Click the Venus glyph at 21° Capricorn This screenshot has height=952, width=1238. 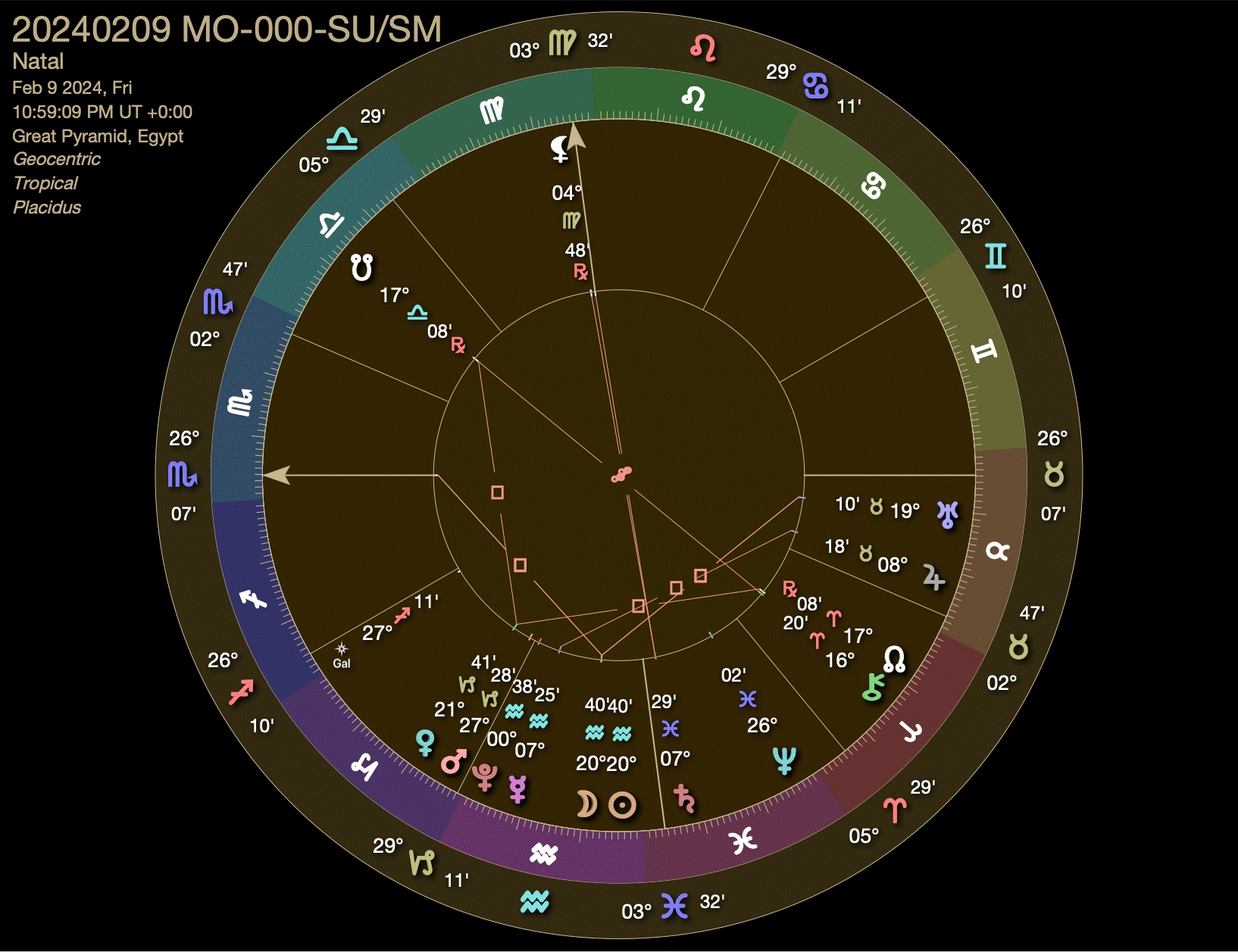pyautogui.click(x=426, y=742)
